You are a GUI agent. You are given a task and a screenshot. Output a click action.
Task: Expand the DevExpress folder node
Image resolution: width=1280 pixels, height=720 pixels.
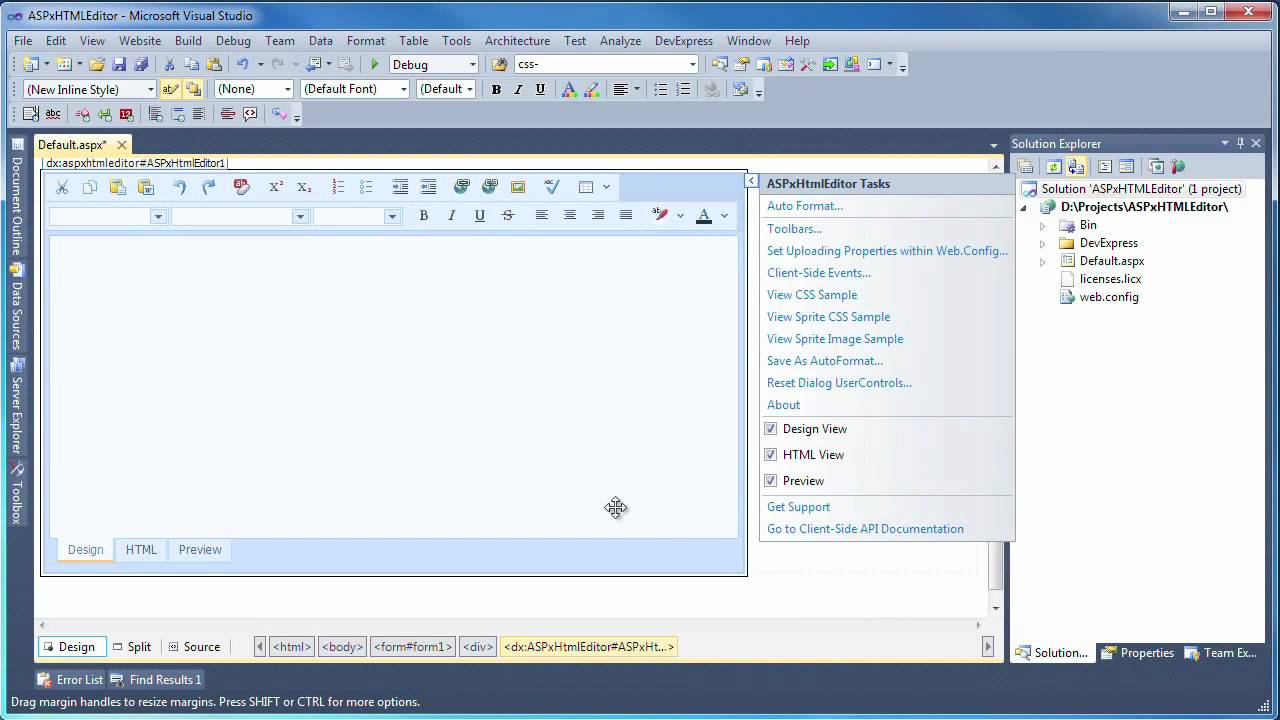click(1042, 243)
